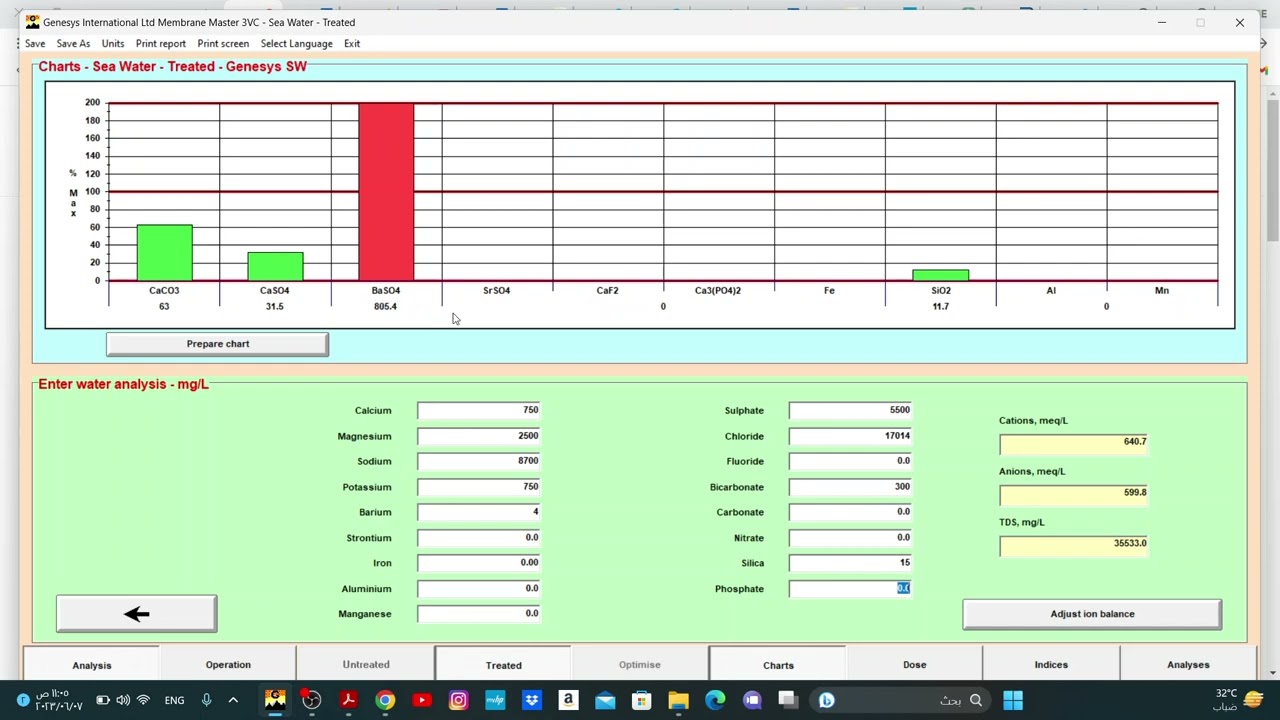This screenshot has height=720, width=1280.
Task: Click the Manganese value field
Action: [479, 614]
